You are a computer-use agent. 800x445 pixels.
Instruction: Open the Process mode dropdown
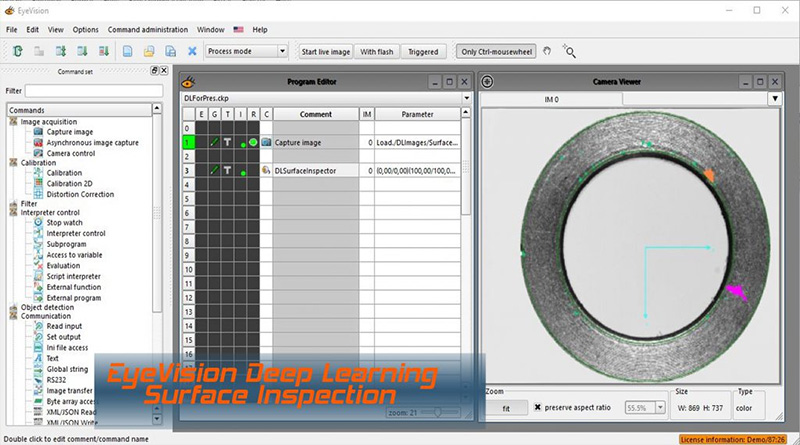coord(246,51)
